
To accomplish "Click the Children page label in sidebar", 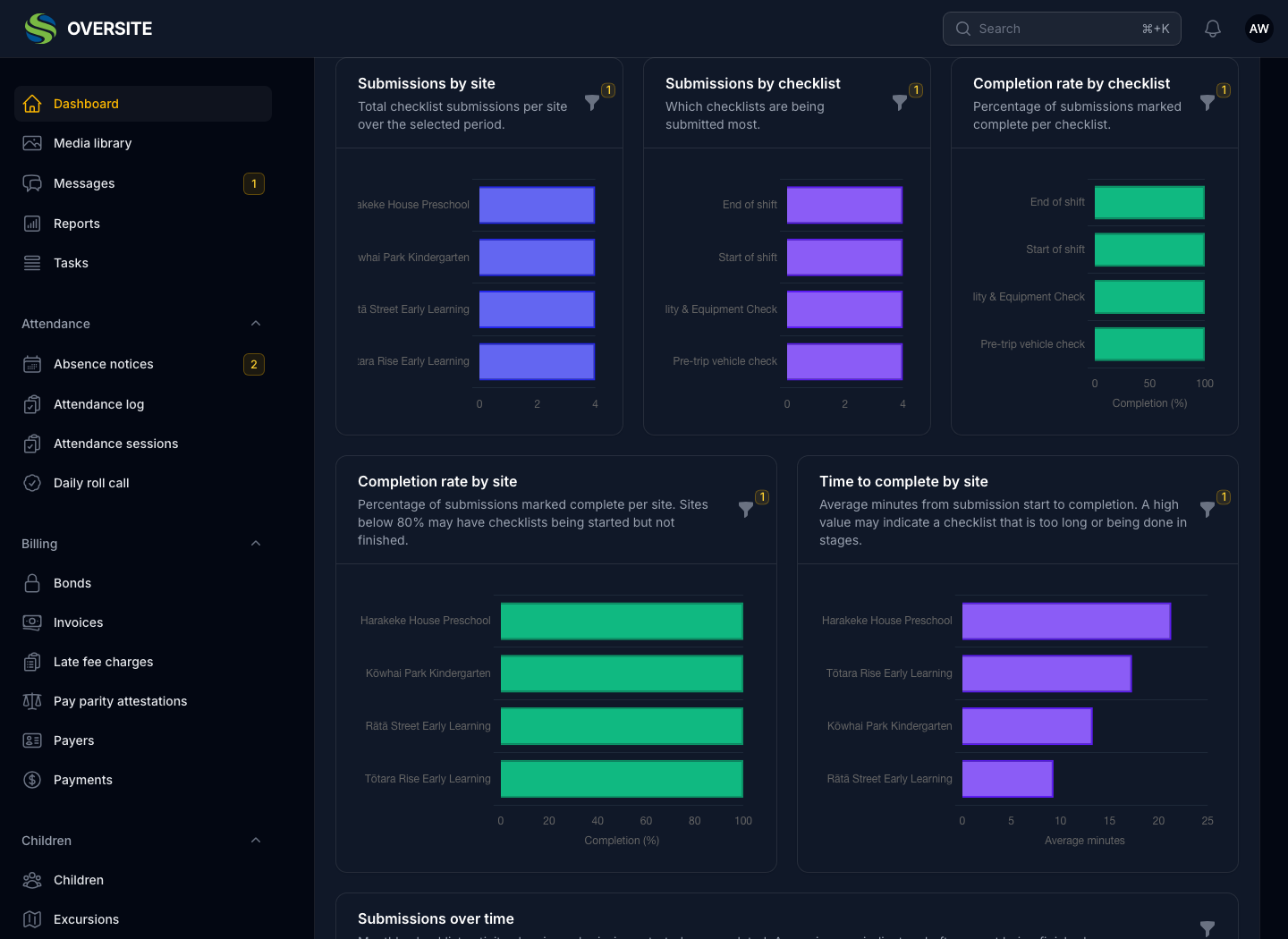I will click(79, 880).
